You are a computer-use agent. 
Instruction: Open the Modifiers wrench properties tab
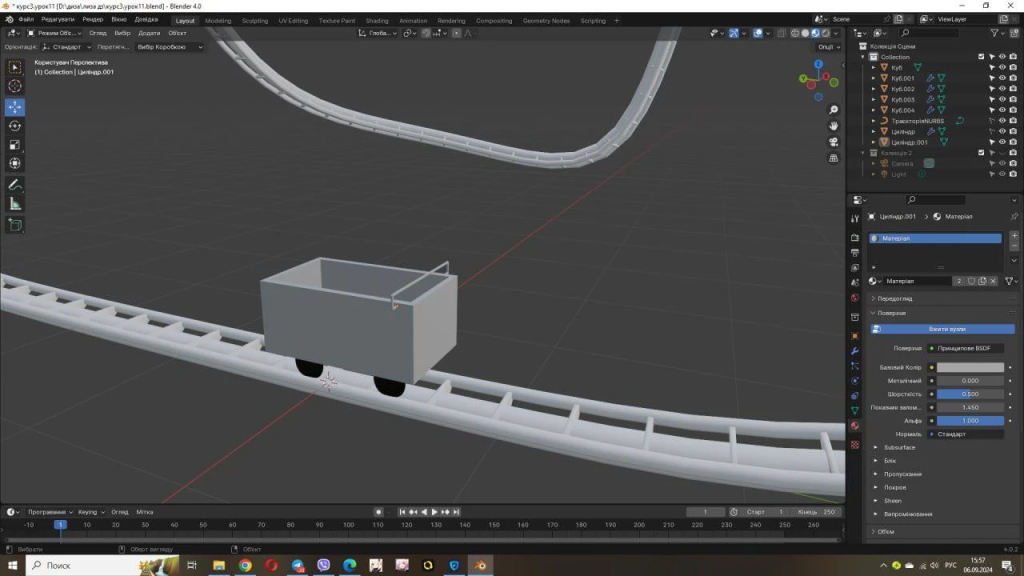pos(855,351)
